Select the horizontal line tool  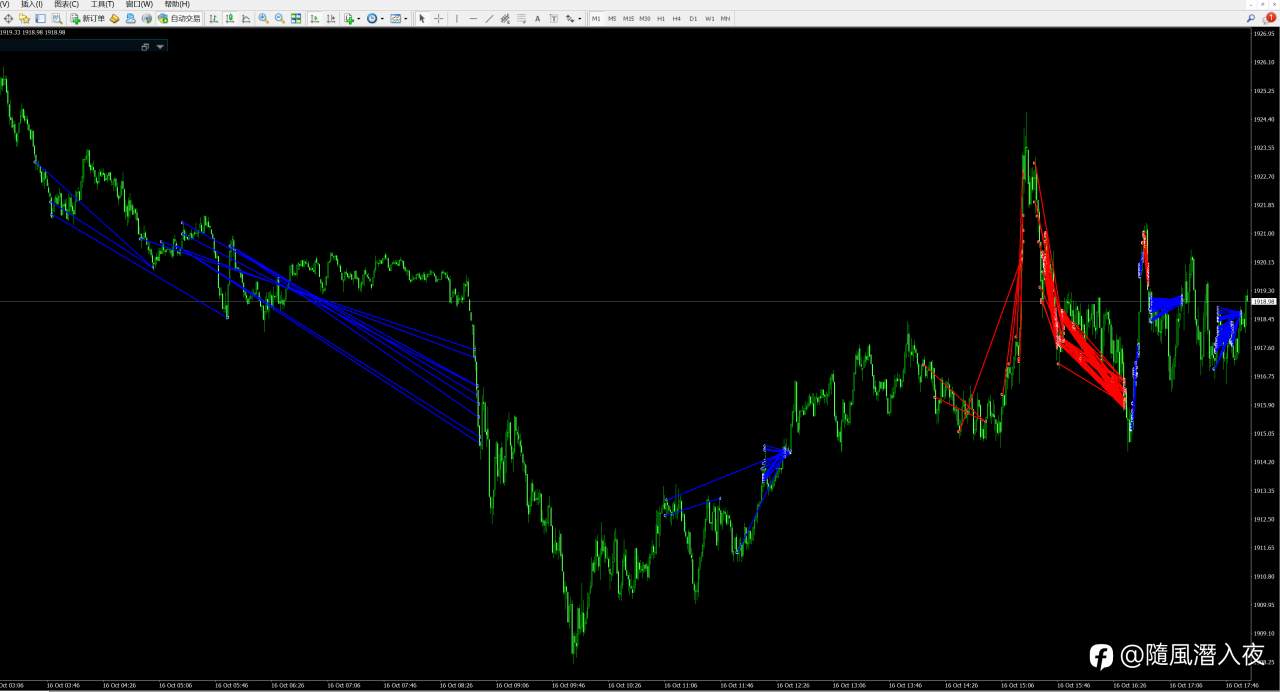pyautogui.click(x=473, y=18)
